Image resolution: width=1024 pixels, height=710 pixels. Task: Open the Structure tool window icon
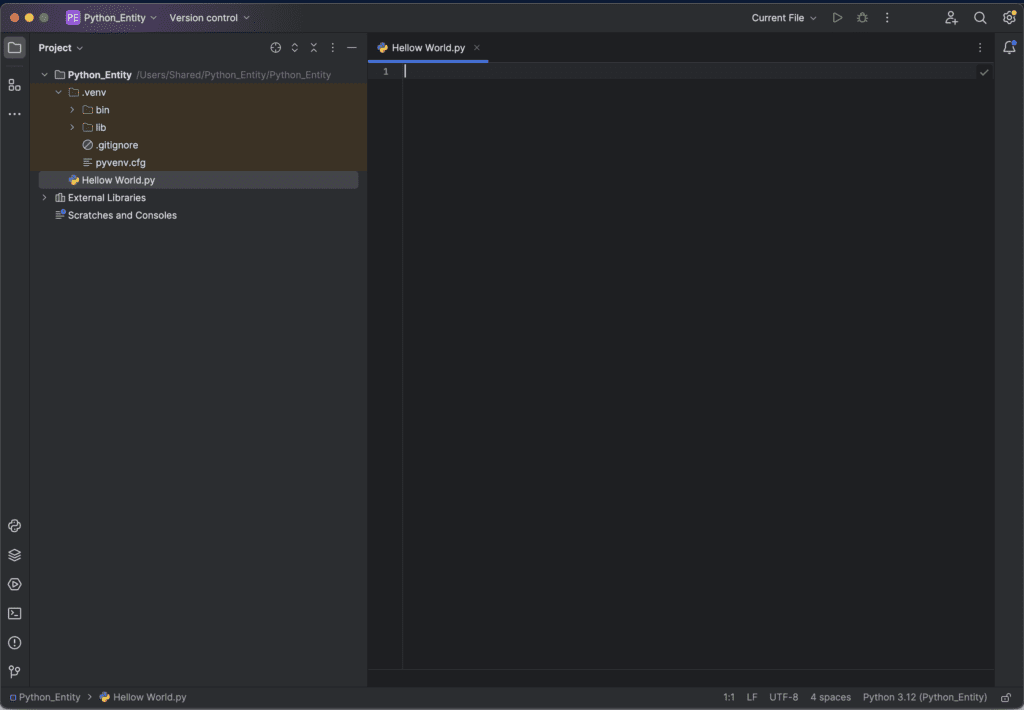point(14,85)
